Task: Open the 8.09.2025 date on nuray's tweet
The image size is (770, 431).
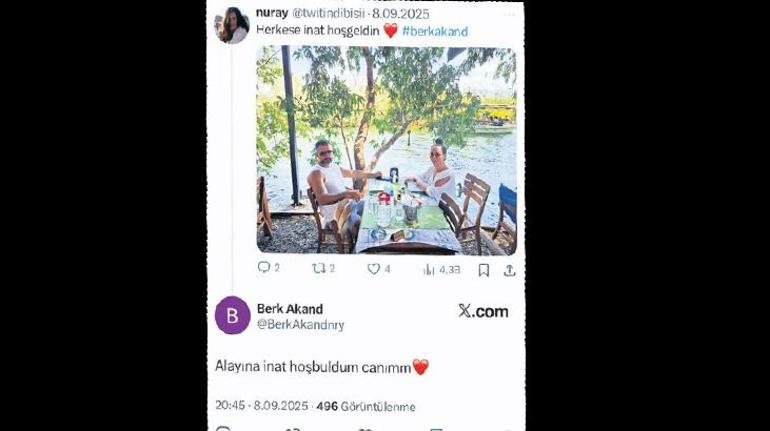Action: (x=400, y=14)
